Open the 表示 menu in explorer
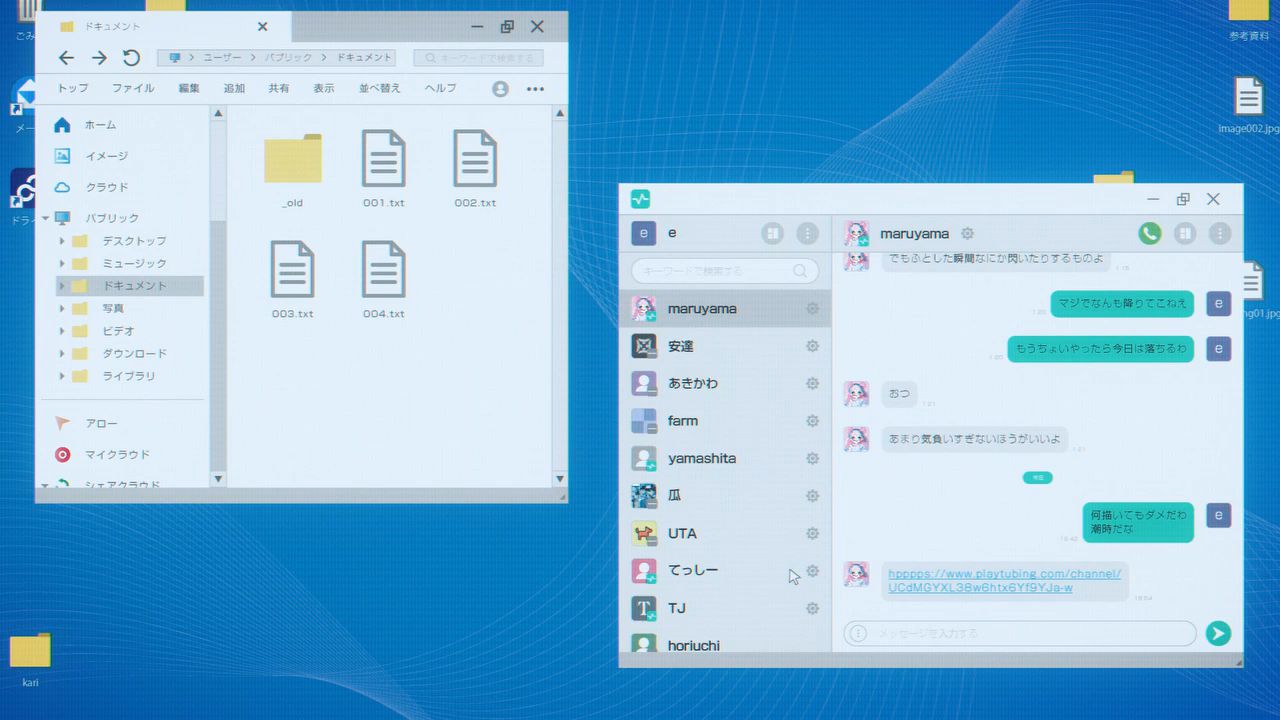The height and width of the screenshot is (720, 1280). (323, 88)
